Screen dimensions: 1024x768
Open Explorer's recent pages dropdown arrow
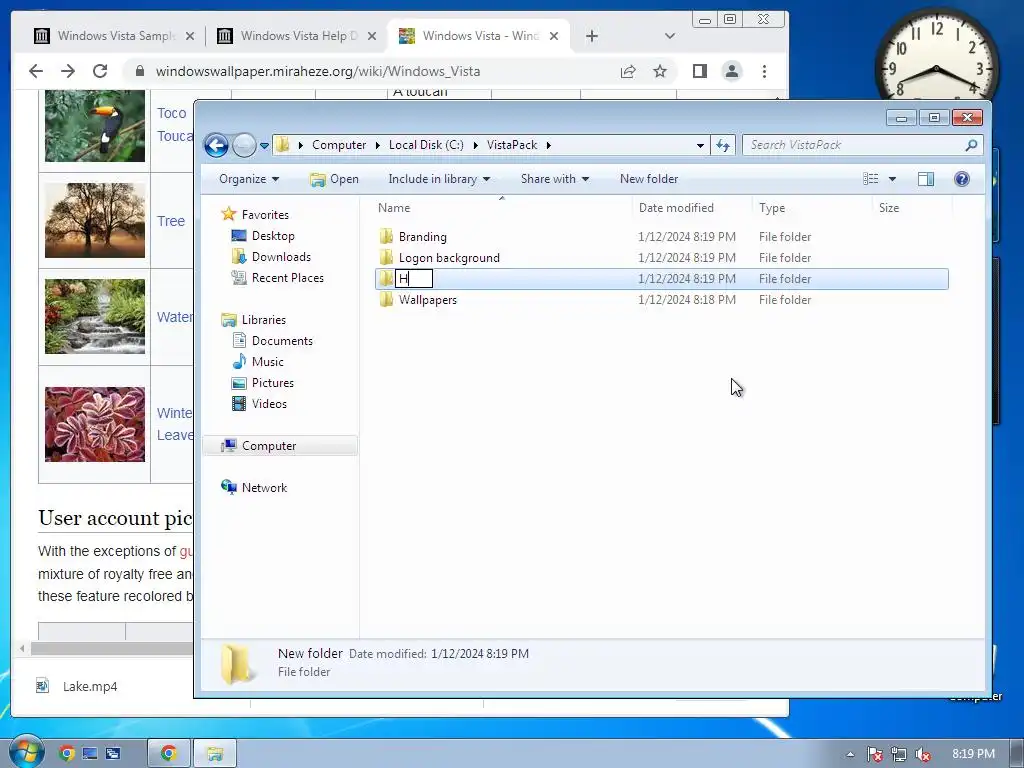(264, 146)
